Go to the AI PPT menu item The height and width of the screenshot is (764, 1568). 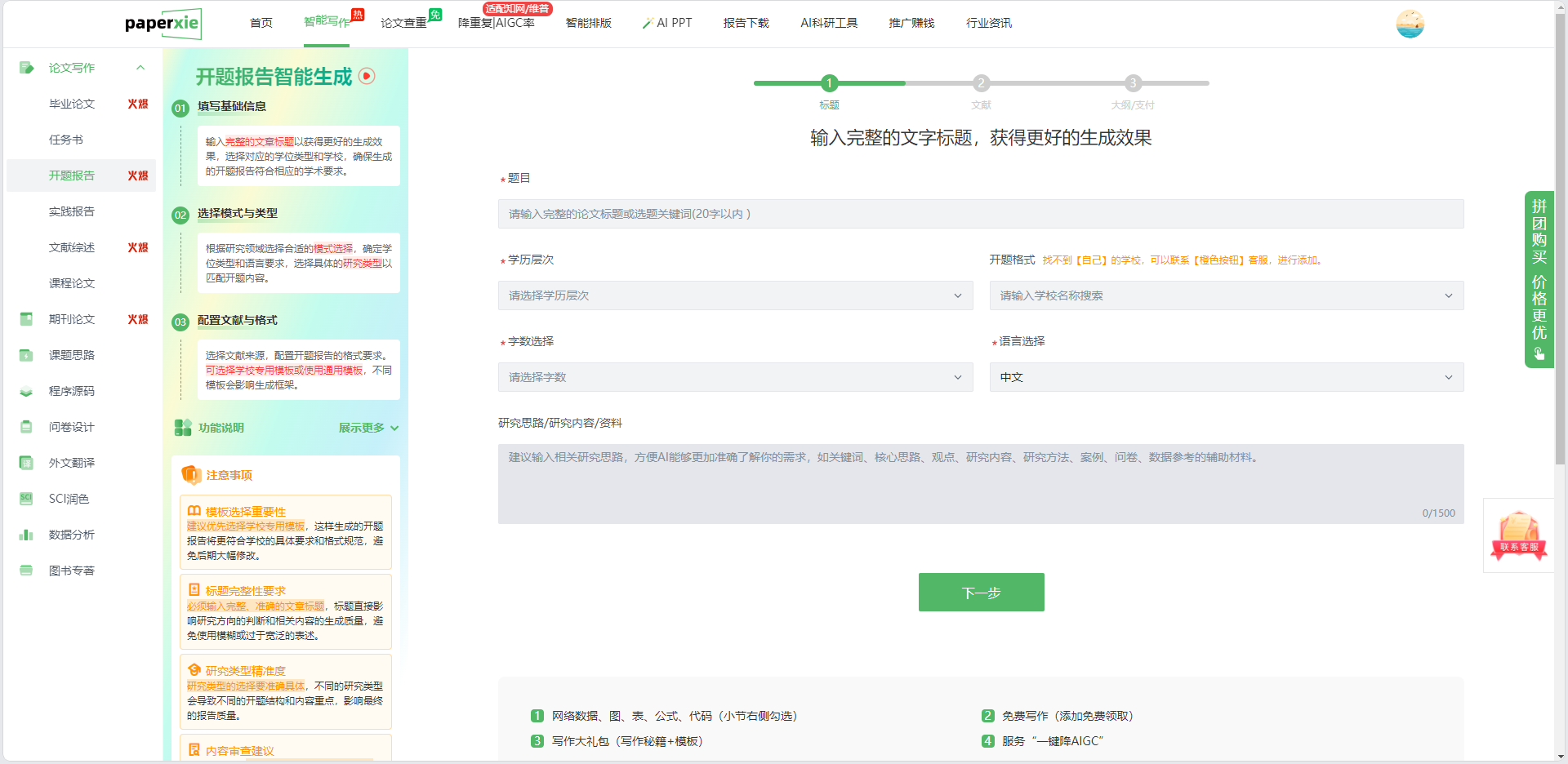pyautogui.click(x=668, y=23)
